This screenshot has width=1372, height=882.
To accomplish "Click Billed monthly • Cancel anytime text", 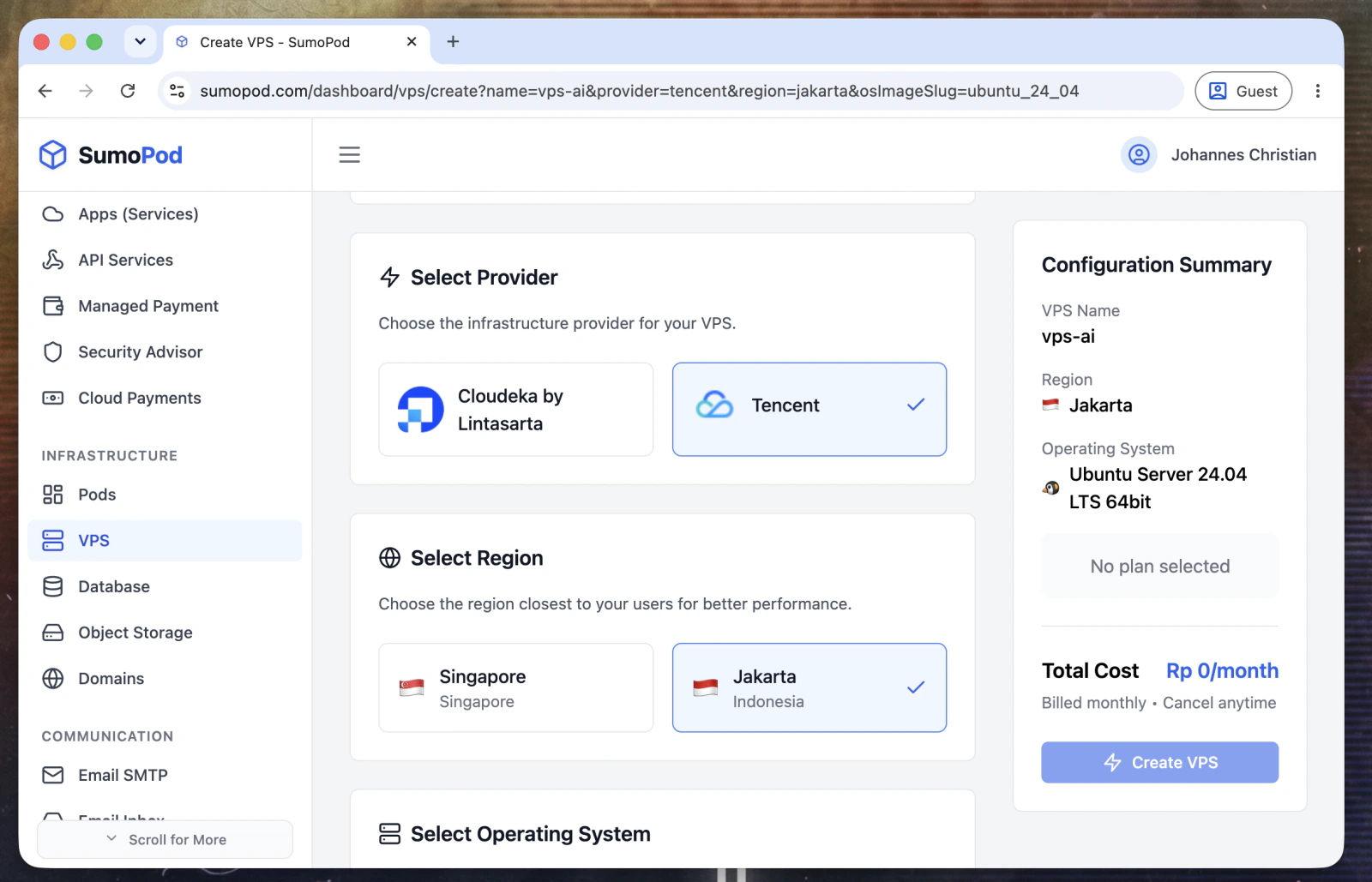I will pos(1158,703).
